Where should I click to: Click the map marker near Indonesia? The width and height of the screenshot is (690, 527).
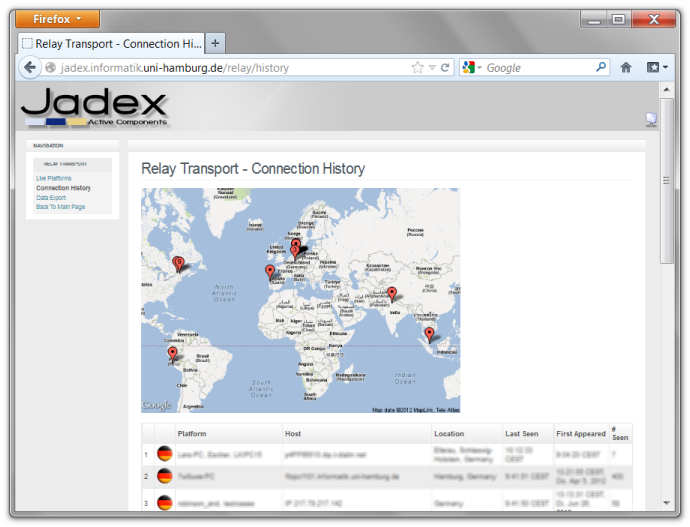(429, 334)
